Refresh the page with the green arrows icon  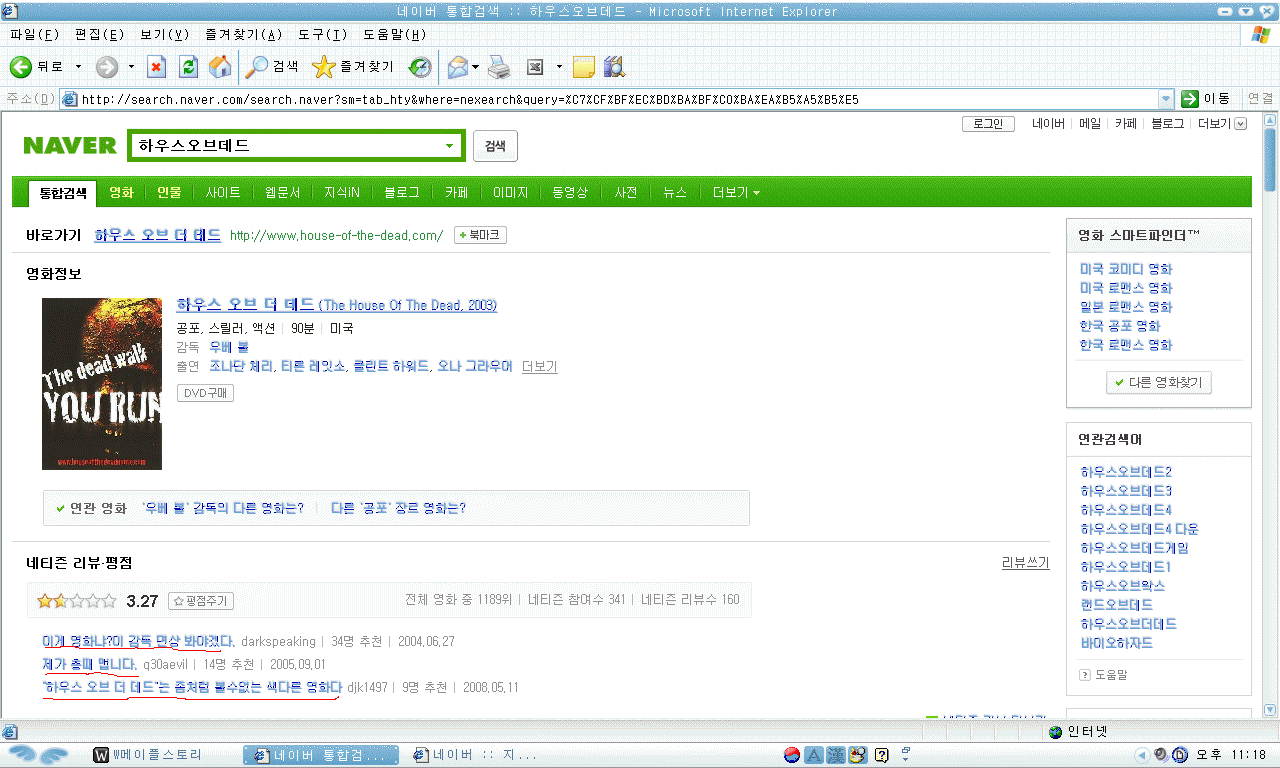188,67
